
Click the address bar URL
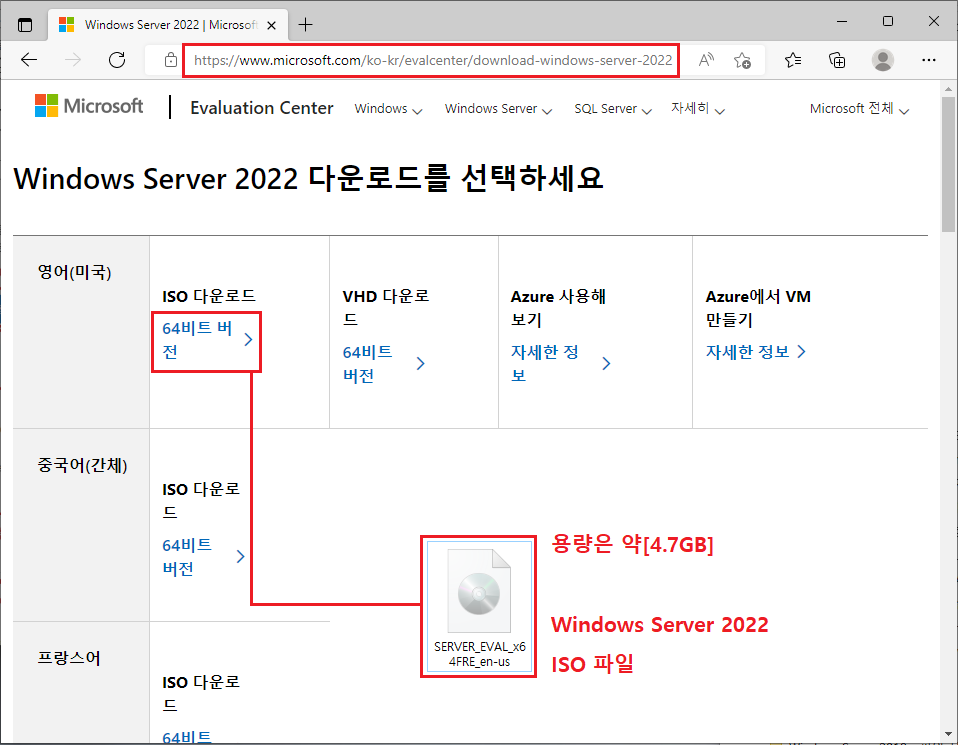click(433, 60)
